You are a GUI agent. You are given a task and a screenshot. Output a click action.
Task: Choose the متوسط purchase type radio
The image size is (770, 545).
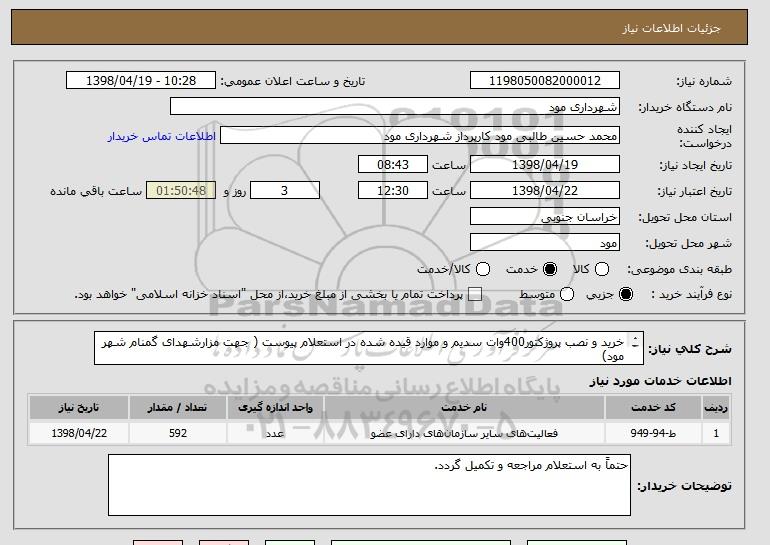[567, 294]
